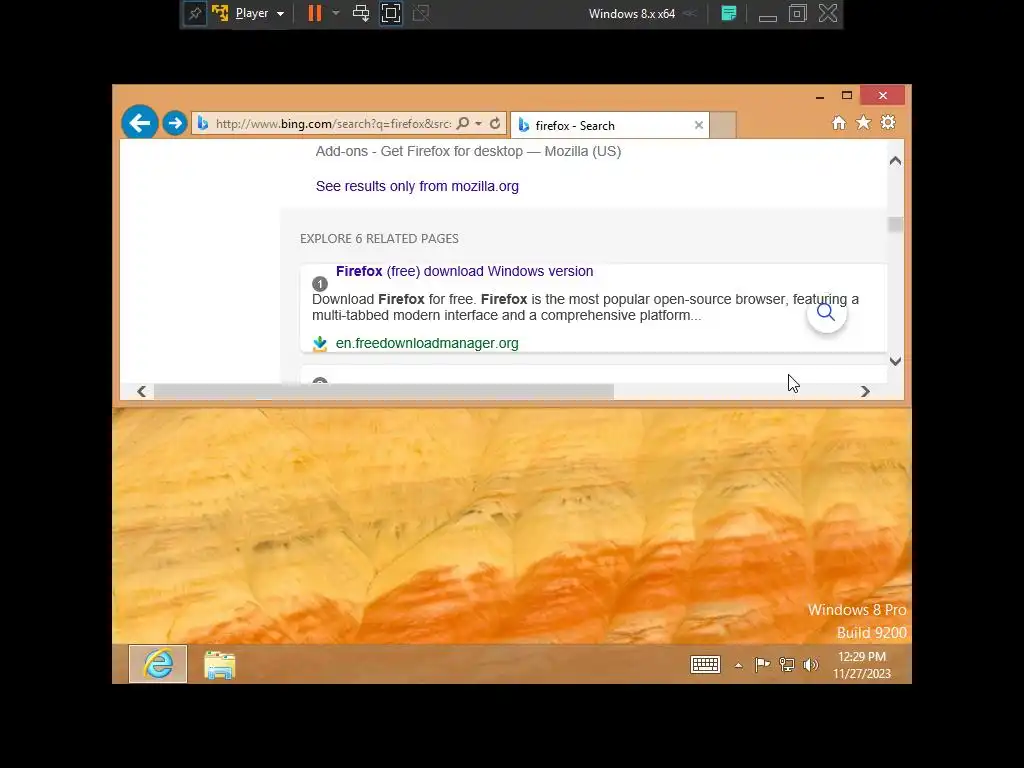1024x768 pixels.
Task: Open the Action Center flag icon
Action: point(762,665)
